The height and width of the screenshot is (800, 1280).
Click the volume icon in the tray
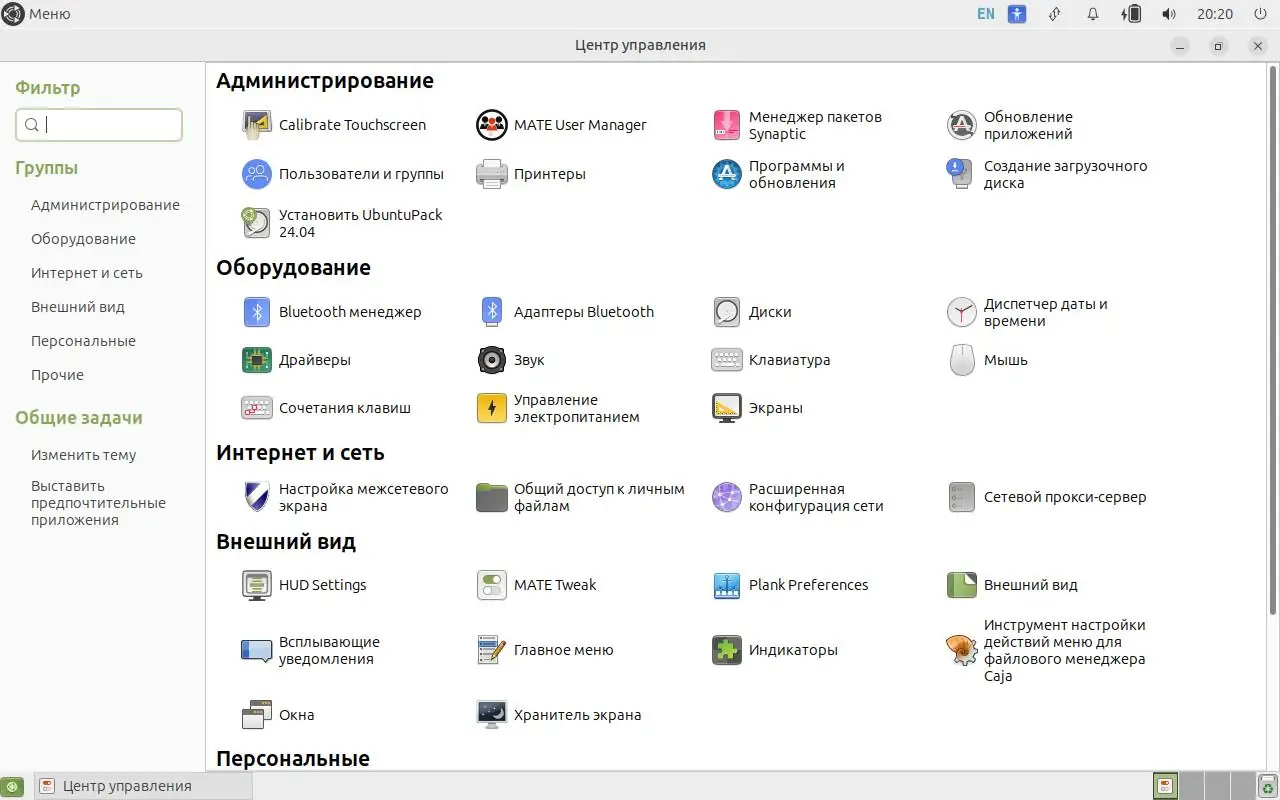tap(1168, 14)
